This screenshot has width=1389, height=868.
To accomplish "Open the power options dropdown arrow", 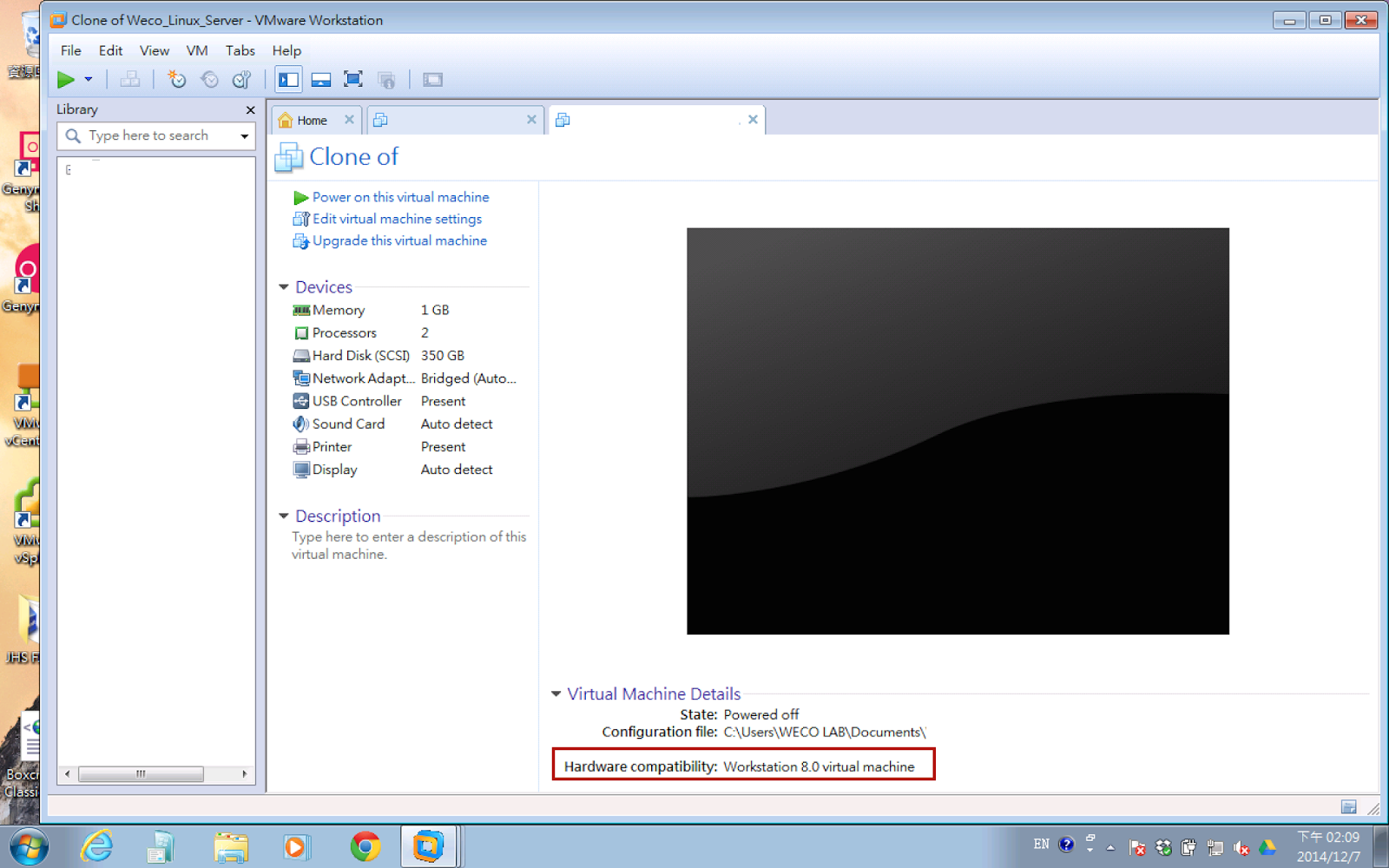I will click(x=89, y=80).
